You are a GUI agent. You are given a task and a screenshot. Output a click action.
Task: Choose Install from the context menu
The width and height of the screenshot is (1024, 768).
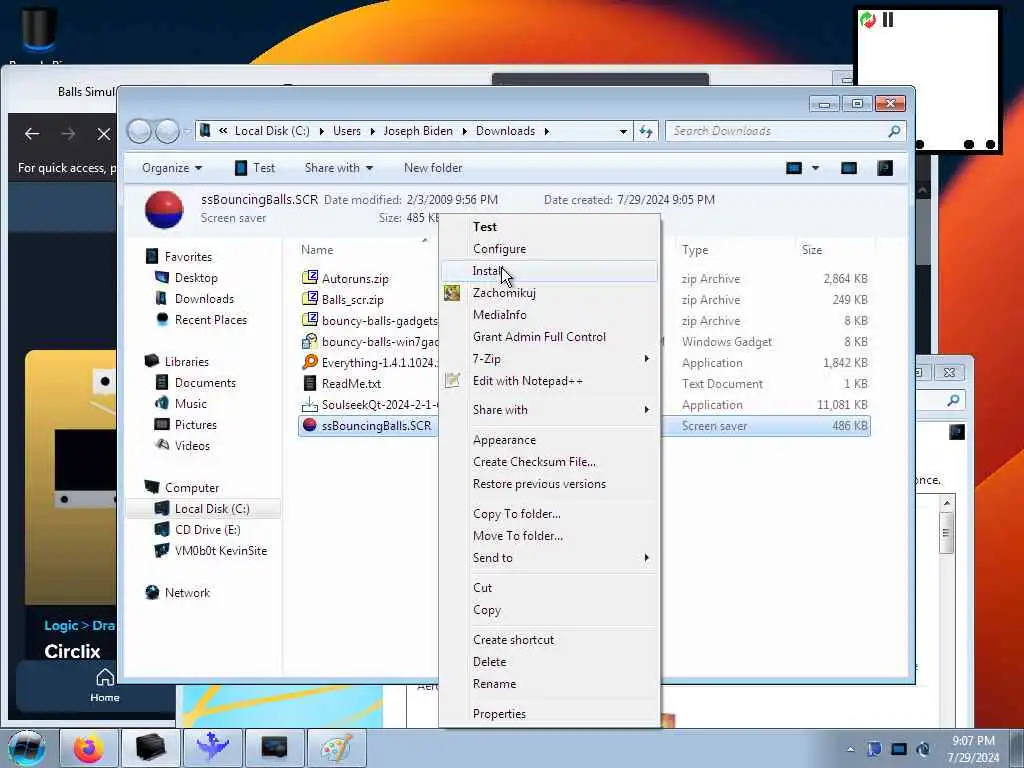tap(549, 270)
